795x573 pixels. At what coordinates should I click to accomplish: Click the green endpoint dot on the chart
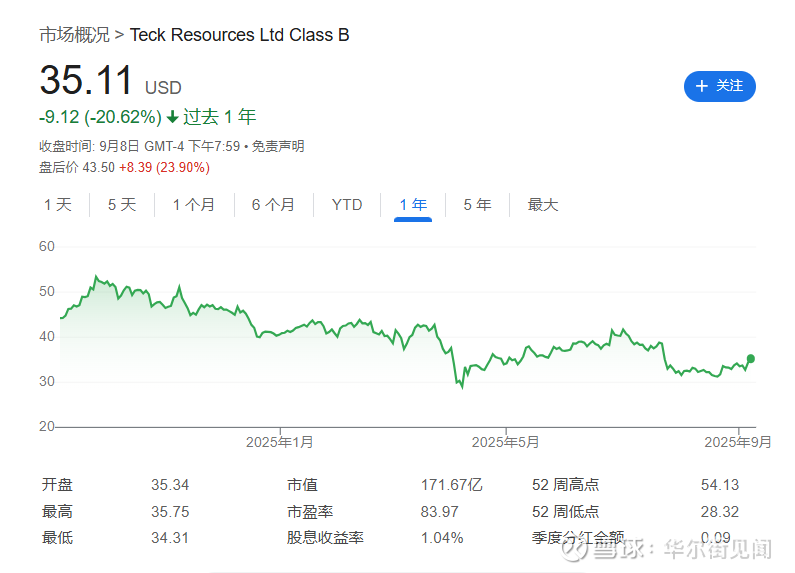(x=751, y=359)
